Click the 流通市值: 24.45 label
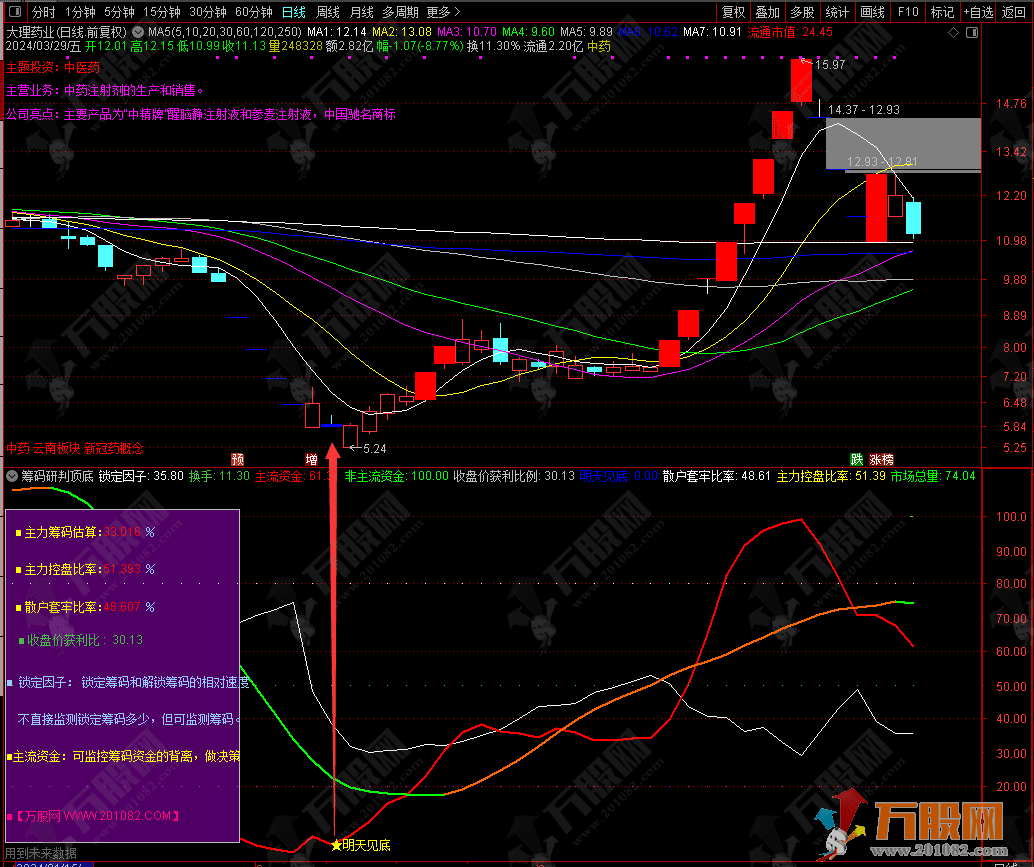This screenshot has width=1034, height=867. pos(790,32)
